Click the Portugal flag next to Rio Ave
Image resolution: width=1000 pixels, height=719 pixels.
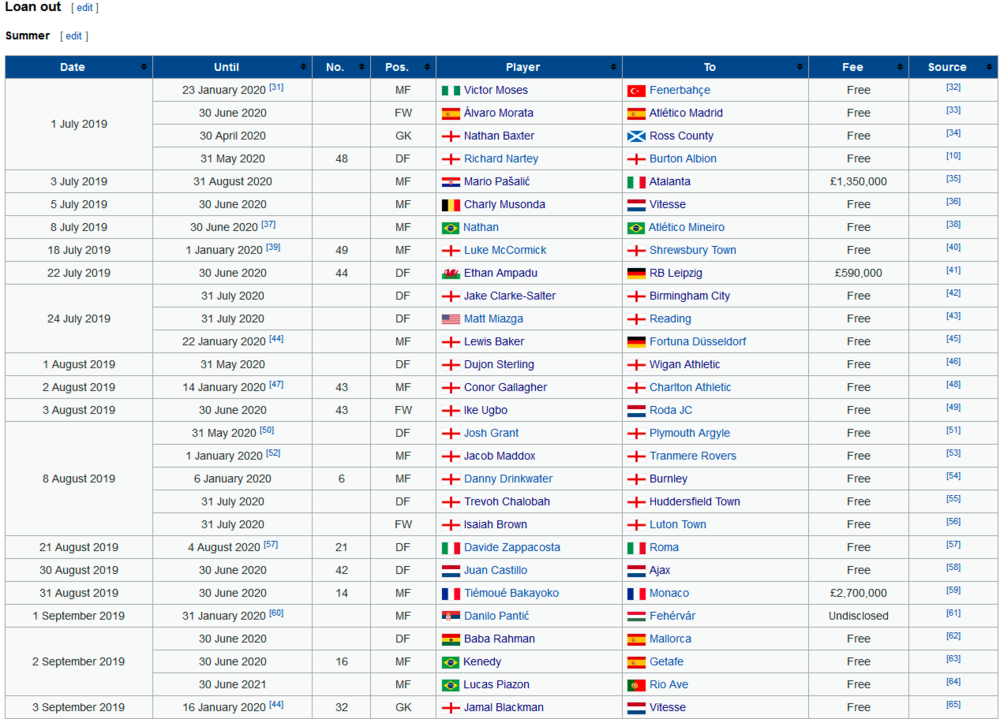[636, 685]
